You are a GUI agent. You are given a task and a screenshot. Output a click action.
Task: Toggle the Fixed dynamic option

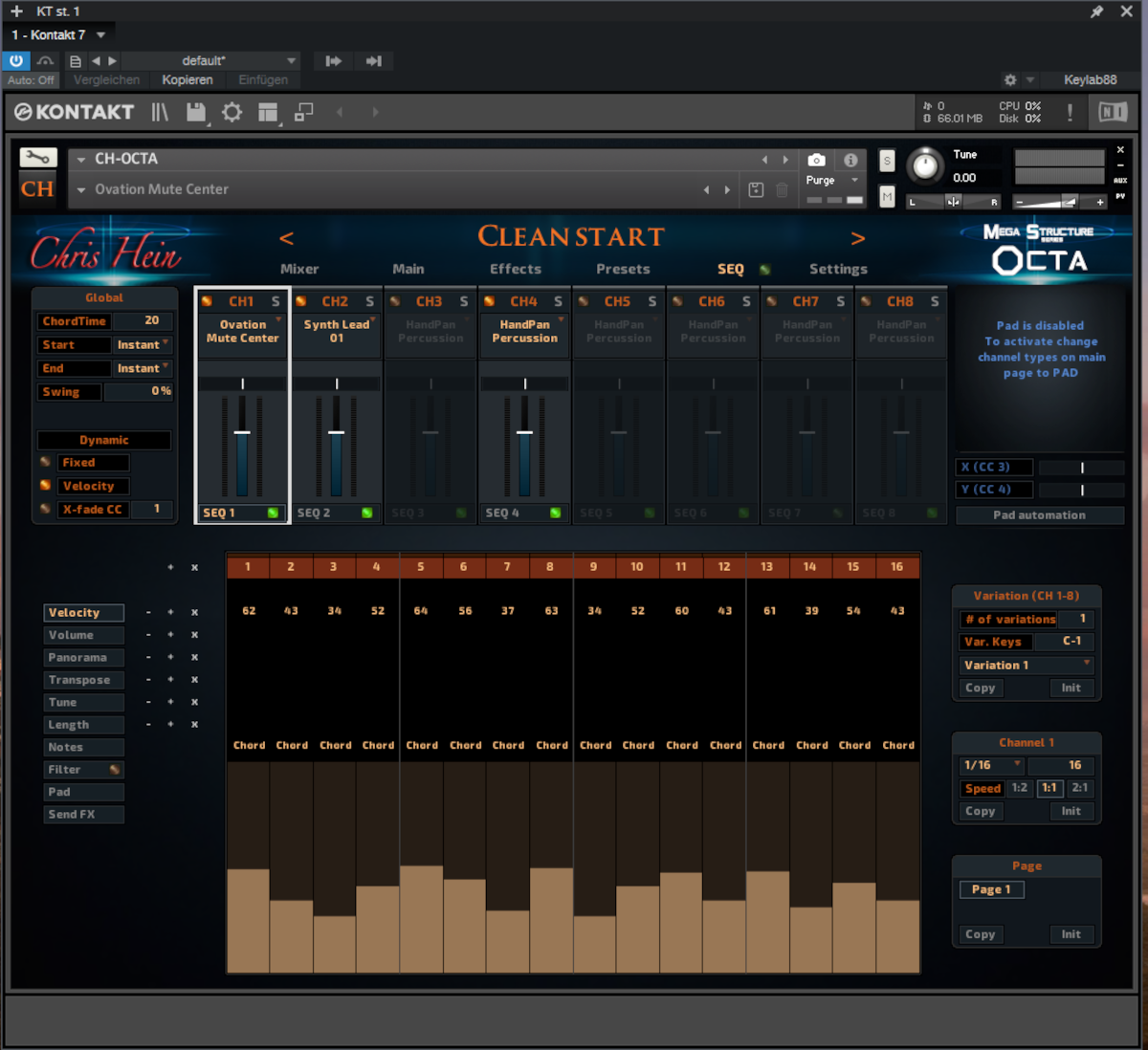(45, 462)
